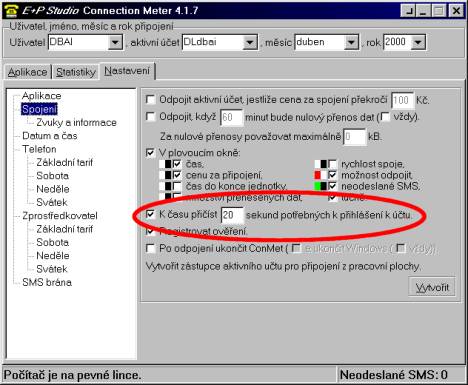Image resolution: width=468 pixels, height=385 pixels.
Task: Enable Odpojit aktivní účet price-limit checkbox
Action: coord(151,99)
